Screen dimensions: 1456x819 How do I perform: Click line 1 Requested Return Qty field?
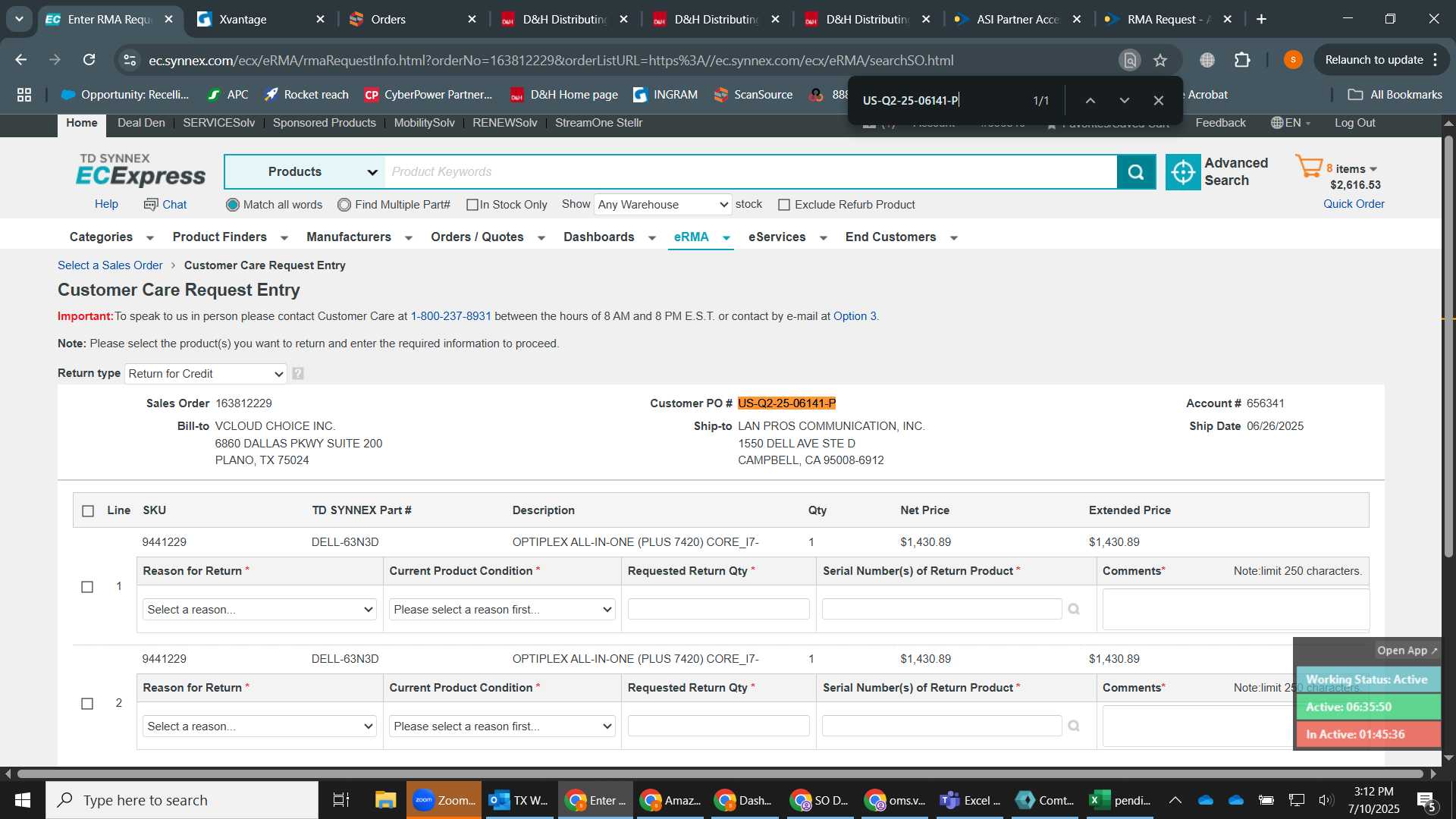click(x=718, y=609)
